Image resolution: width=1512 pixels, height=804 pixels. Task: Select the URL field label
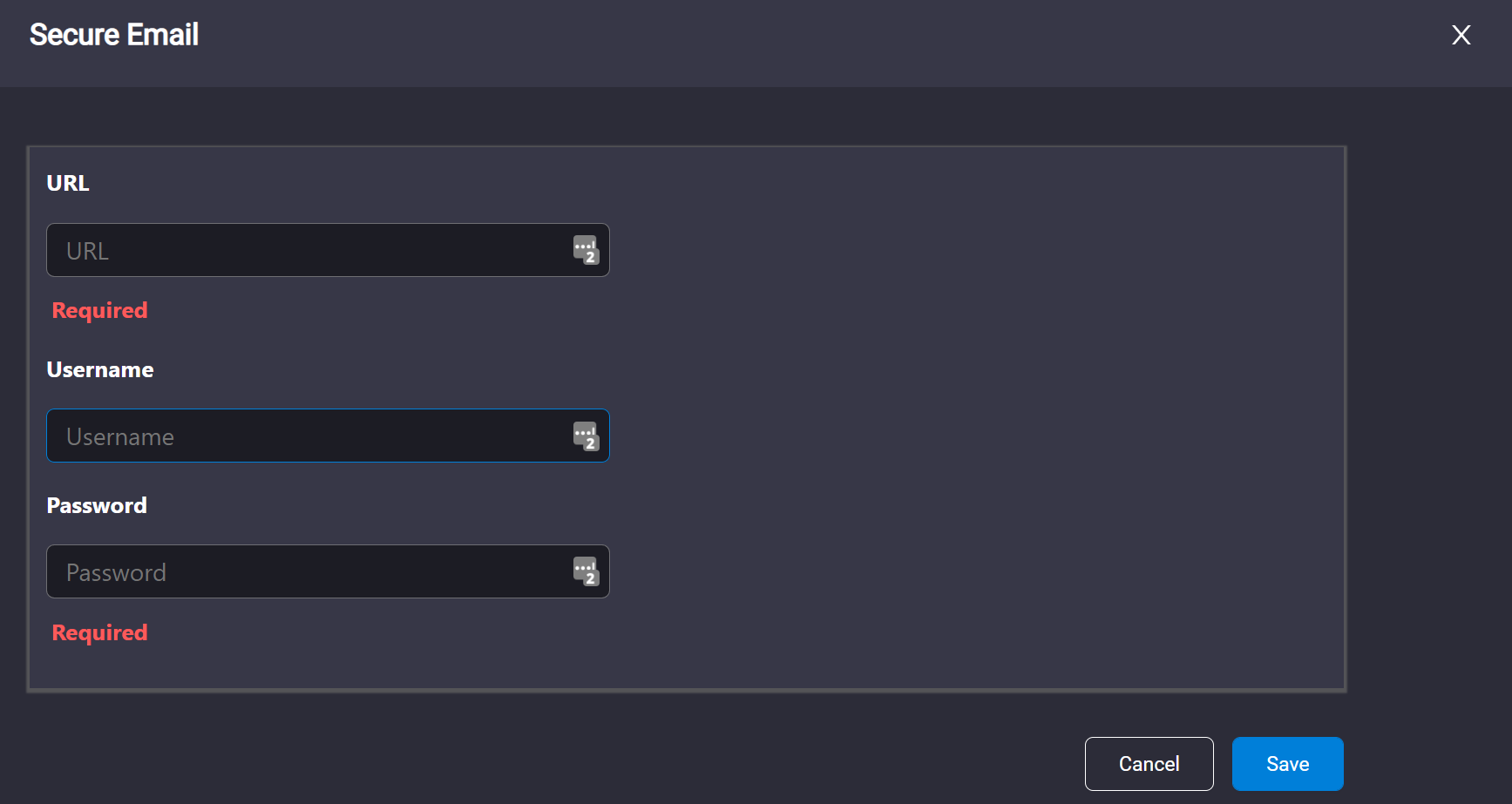(68, 184)
